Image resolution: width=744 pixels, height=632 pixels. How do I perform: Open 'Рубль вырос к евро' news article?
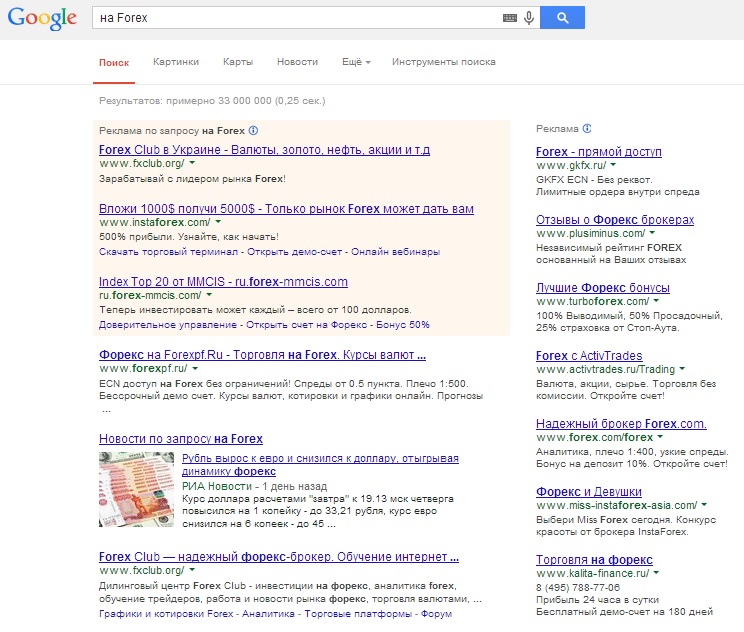[x=320, y=465]
